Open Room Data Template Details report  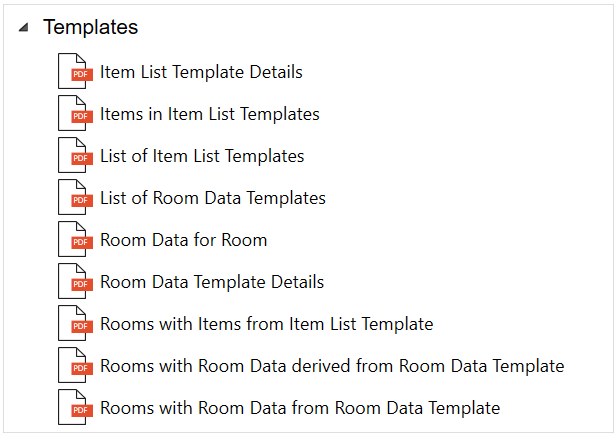[x=212, y=282]
